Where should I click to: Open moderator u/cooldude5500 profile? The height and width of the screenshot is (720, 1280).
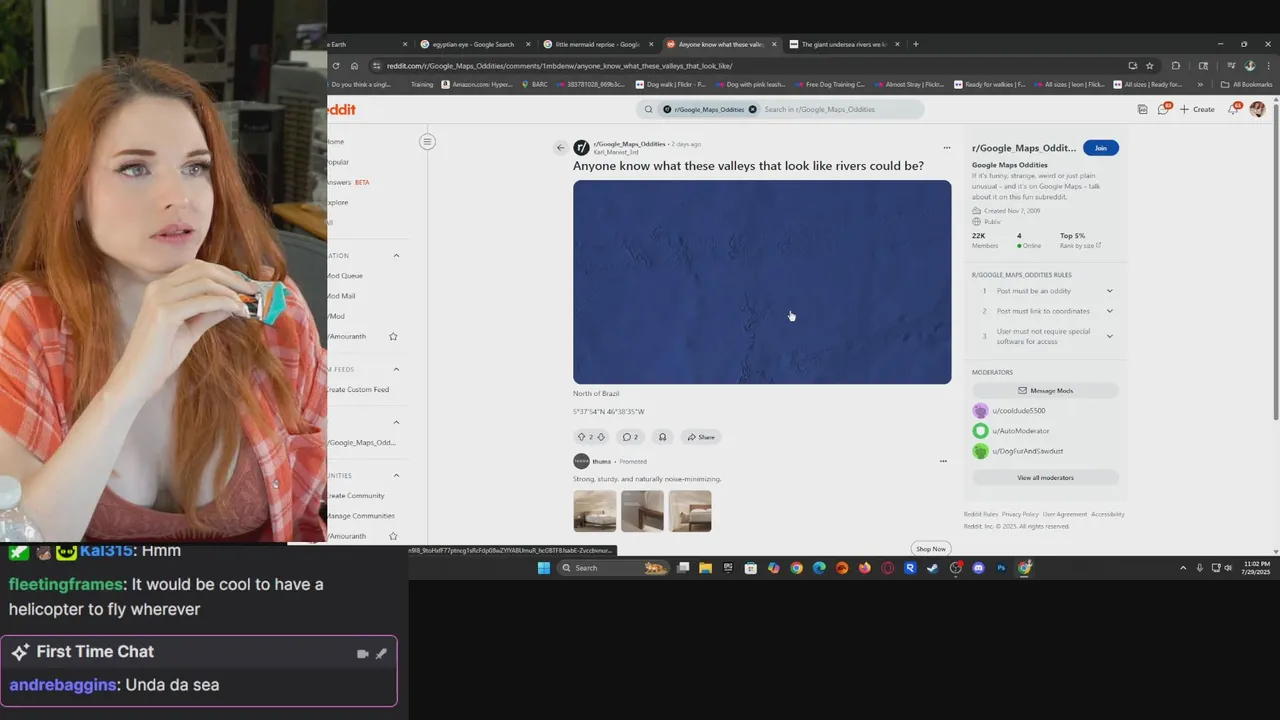pos(1018,411)
